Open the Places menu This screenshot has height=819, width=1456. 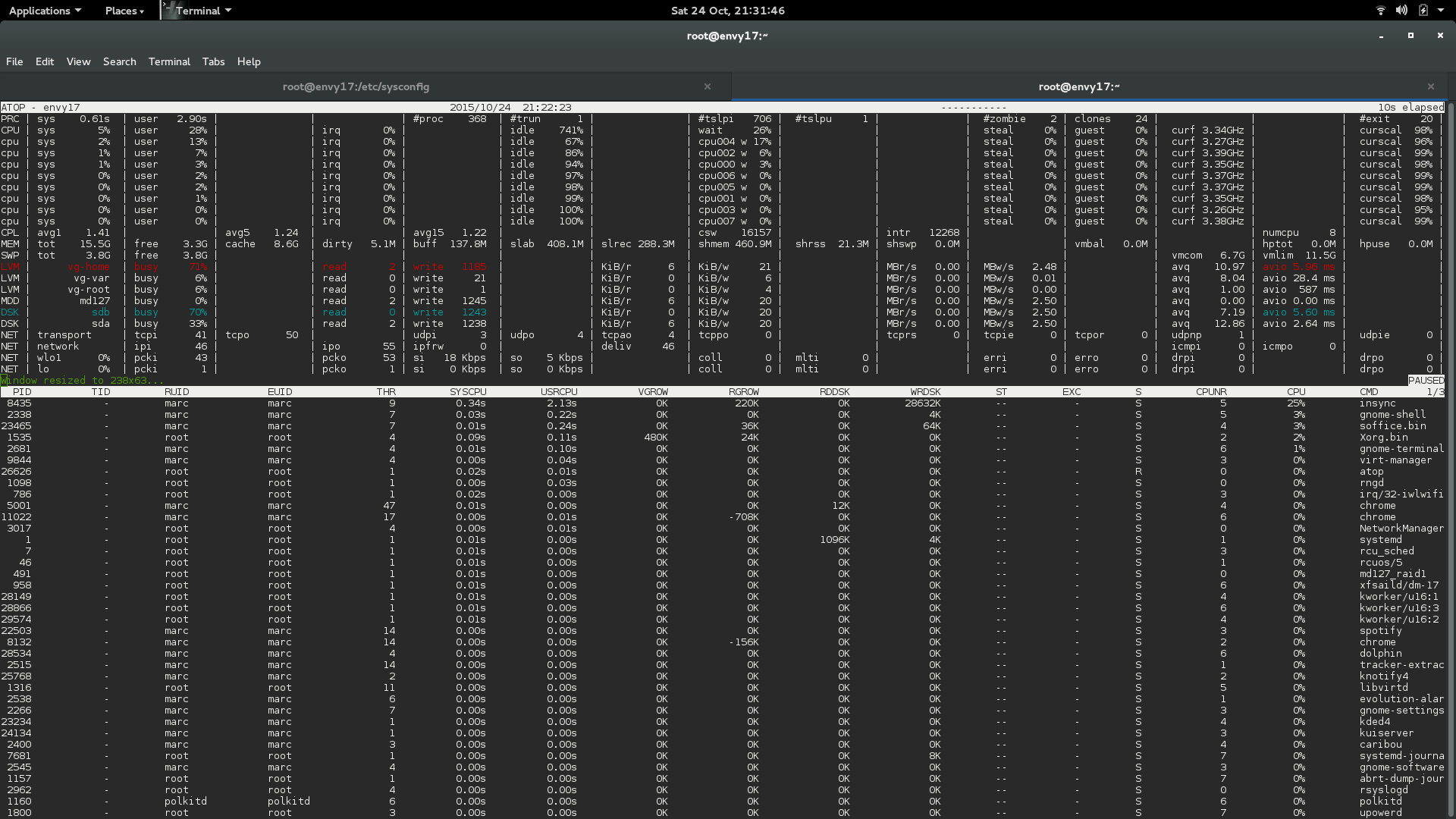(x=125, y=11)
